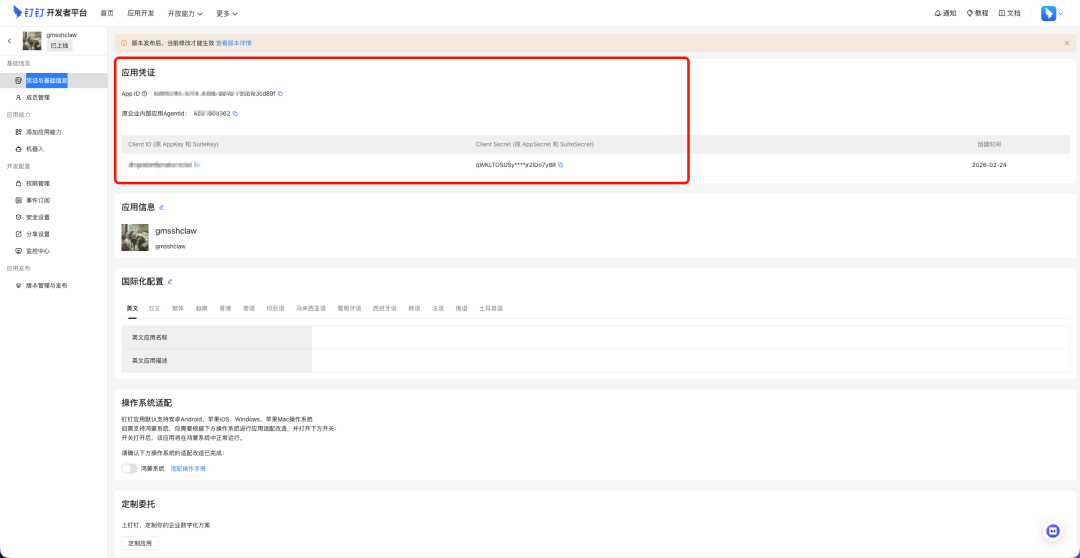Select the 繁体 language tab

[x=178, y=309]
